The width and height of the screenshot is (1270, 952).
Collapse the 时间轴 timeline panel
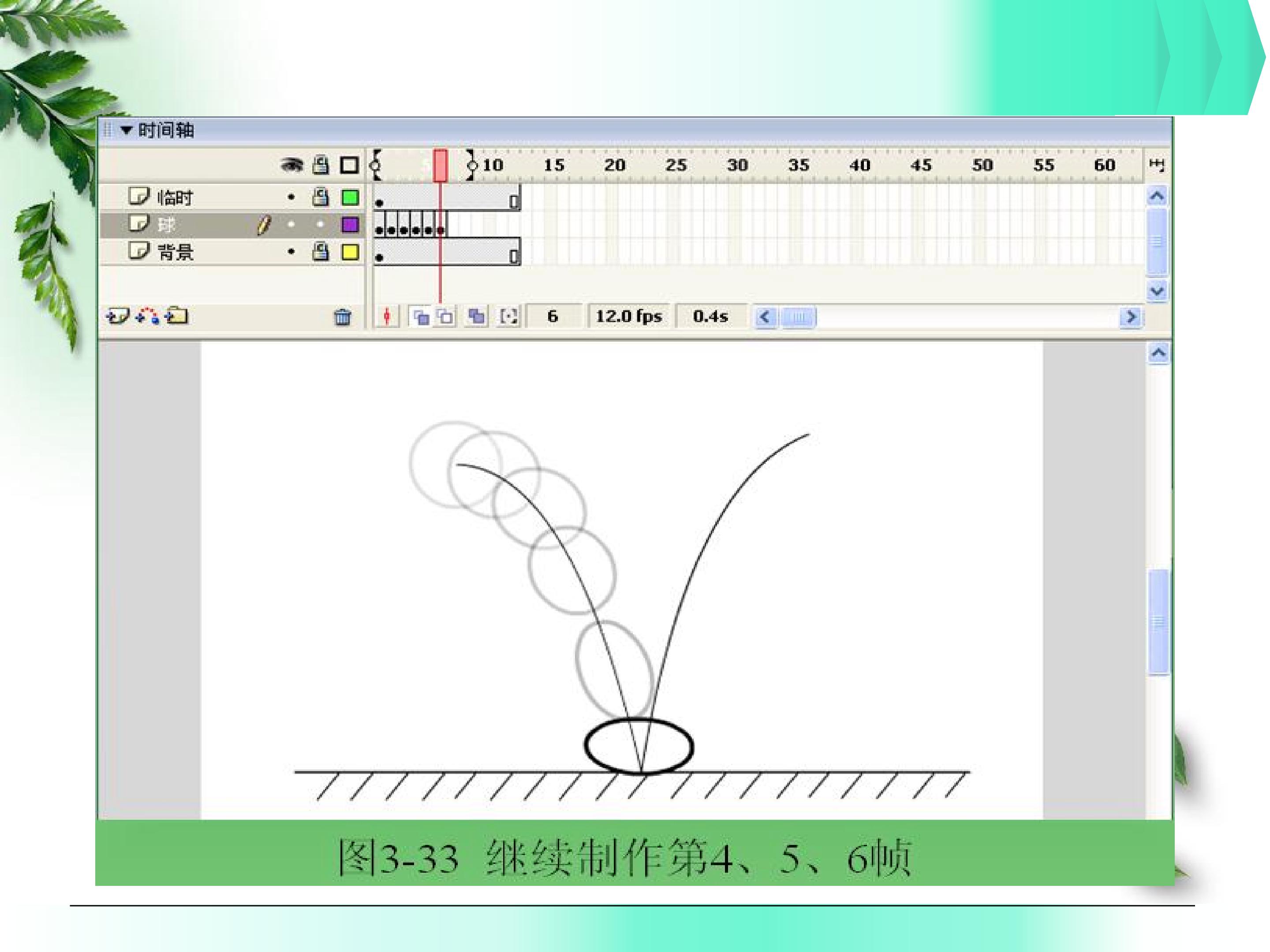tap(126, 130)
